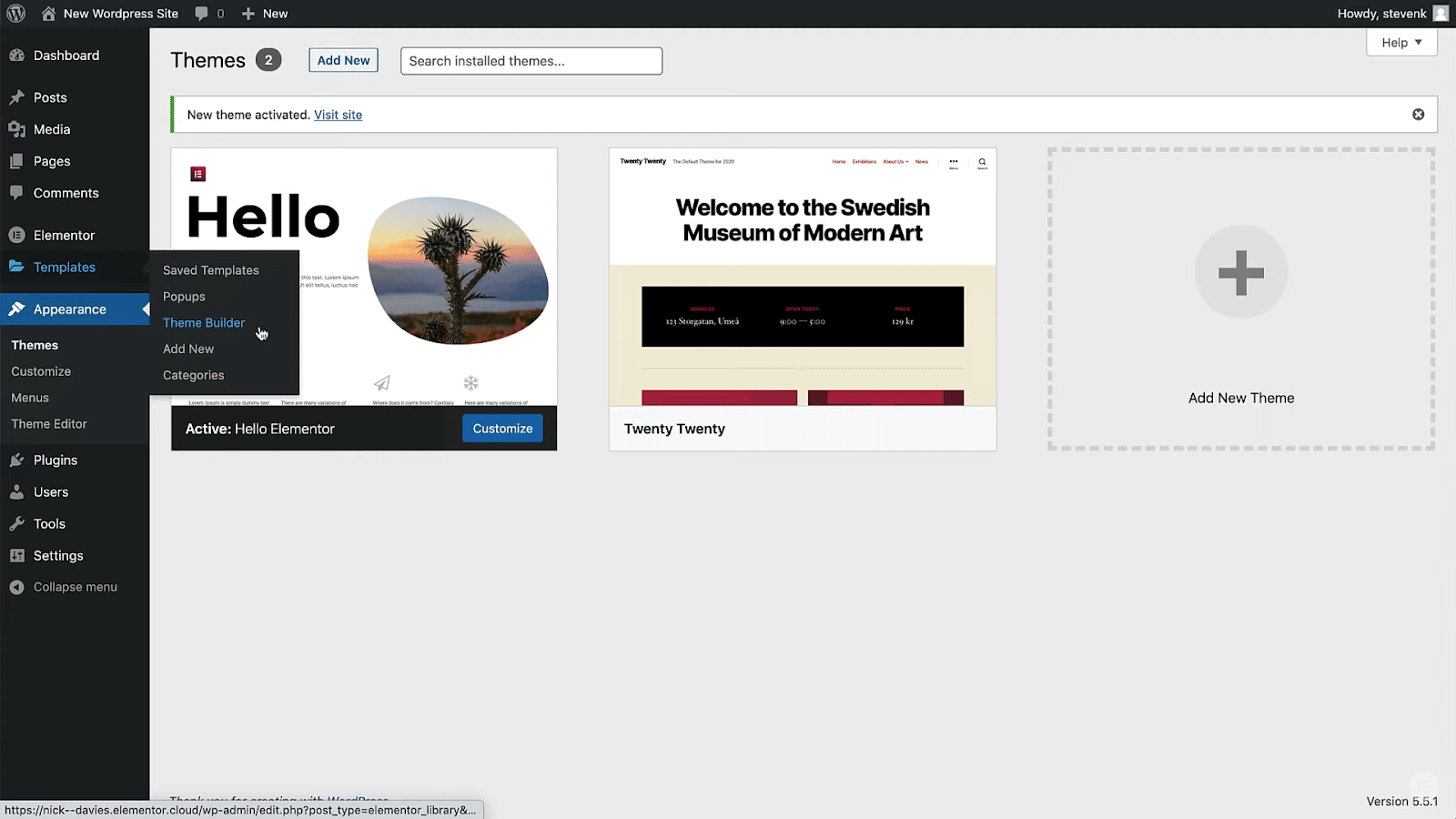Dismiss the New theme activated notice

pyautogui.click(x=1418, y=115)
